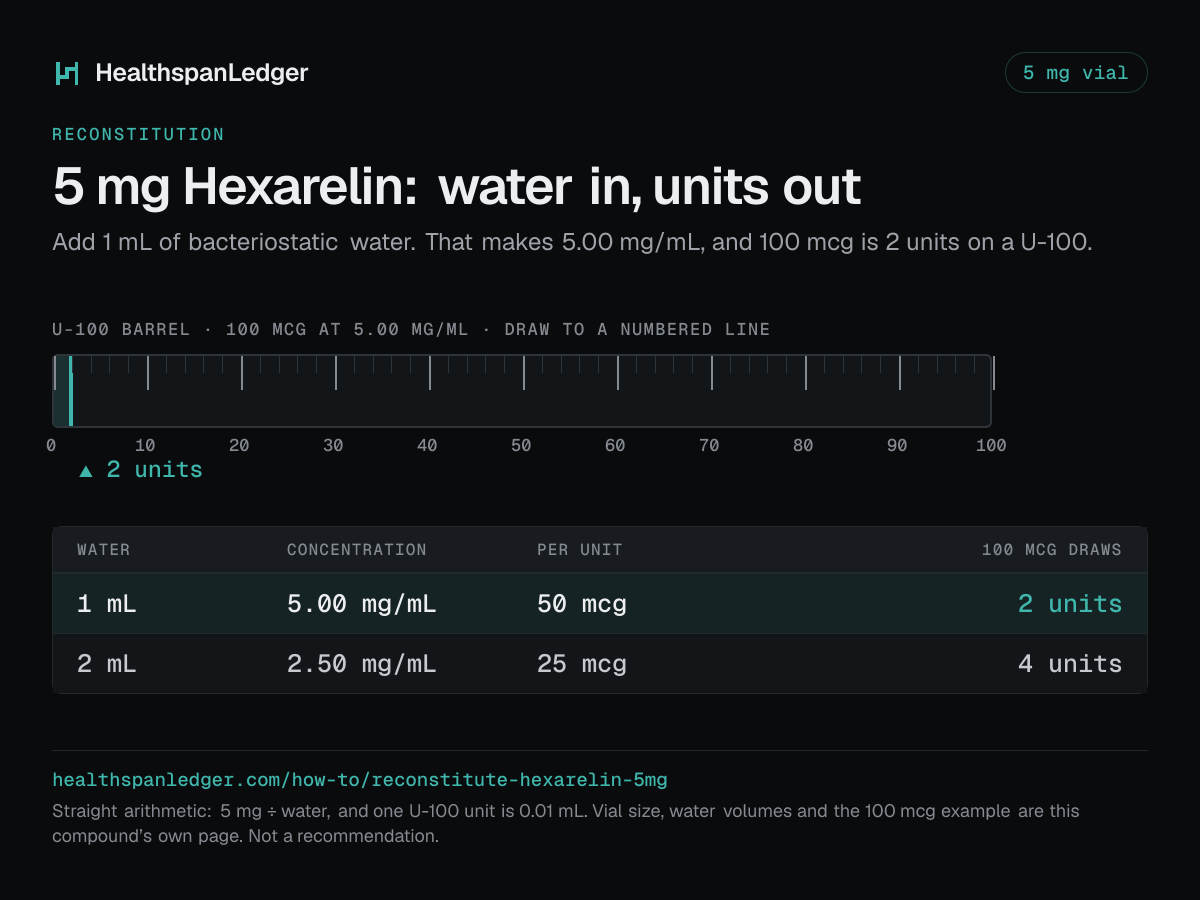Click the CONCENTRATION column header
Viewport: 1200px width, 900px height.
pyautogui.click(x=357, y=550)
